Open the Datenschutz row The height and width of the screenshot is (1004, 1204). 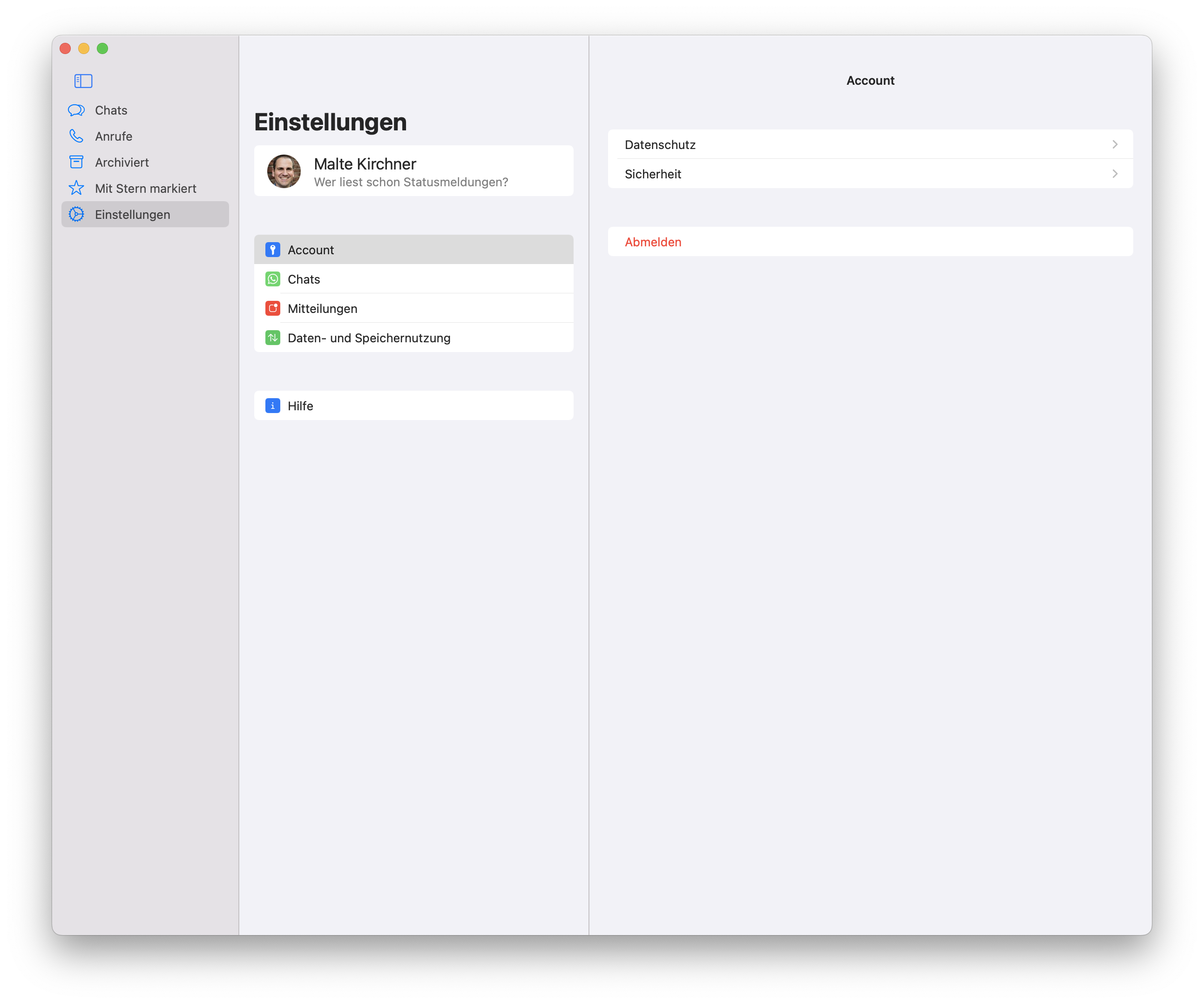[660, 144]
